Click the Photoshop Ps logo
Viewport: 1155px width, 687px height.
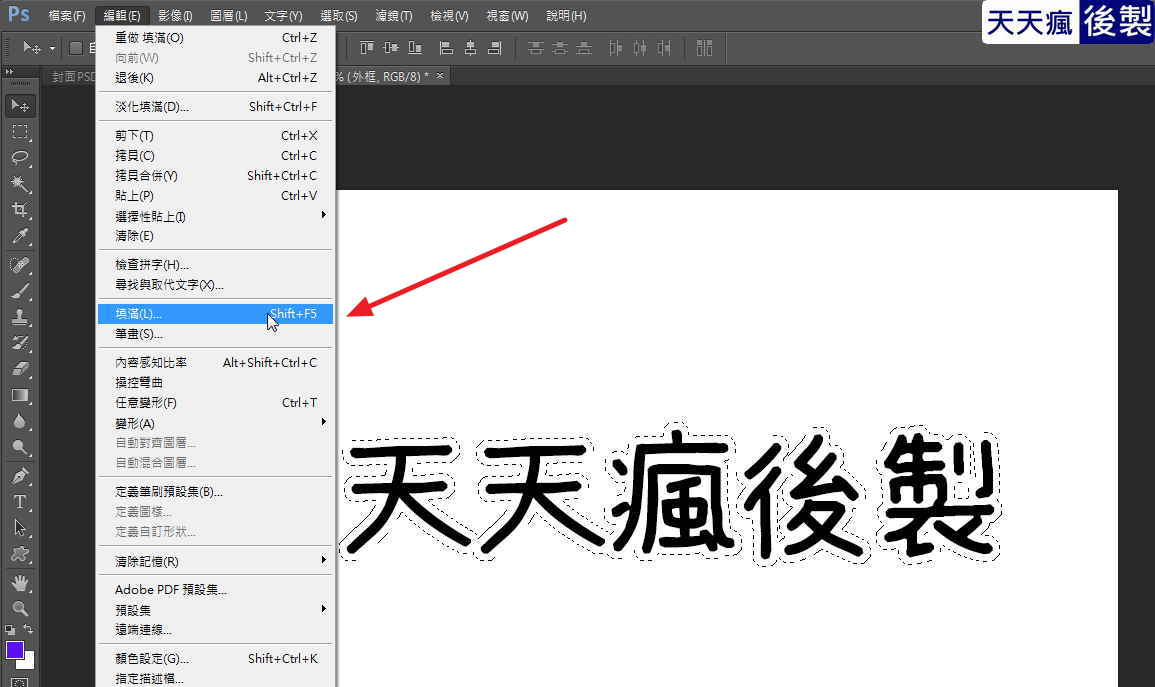pyautogui.click(x=18, y=14)
